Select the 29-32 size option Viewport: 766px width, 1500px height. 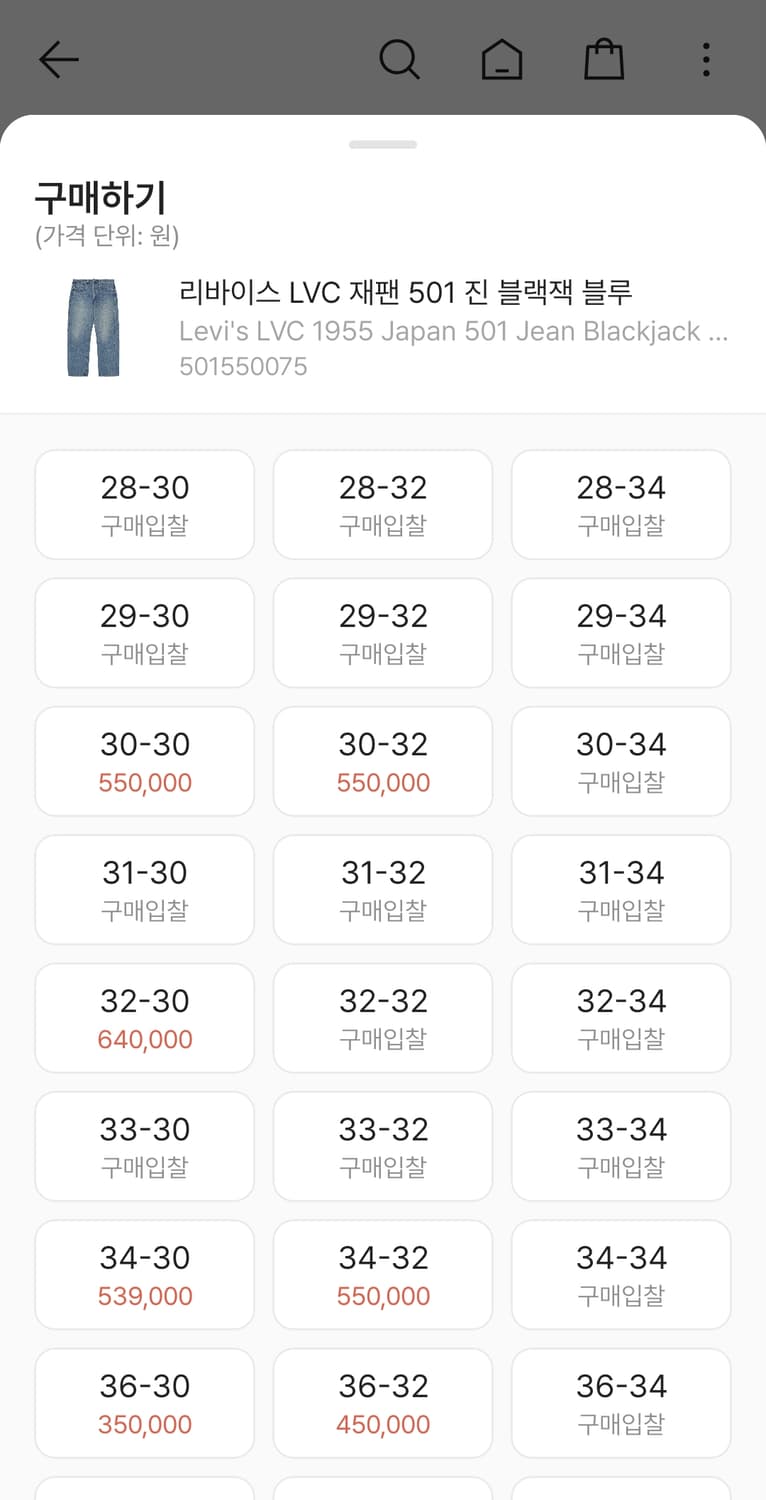[383, 633]
